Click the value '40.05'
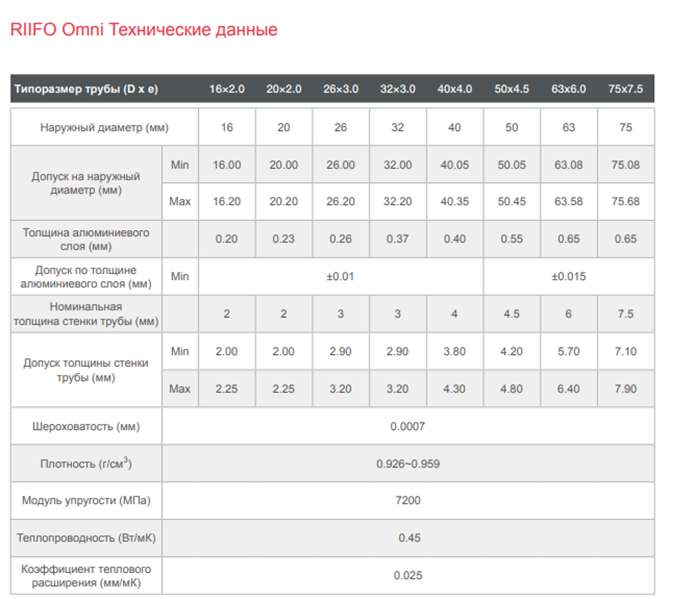Viewport: 694px width, 599px height. click(455, 165)
